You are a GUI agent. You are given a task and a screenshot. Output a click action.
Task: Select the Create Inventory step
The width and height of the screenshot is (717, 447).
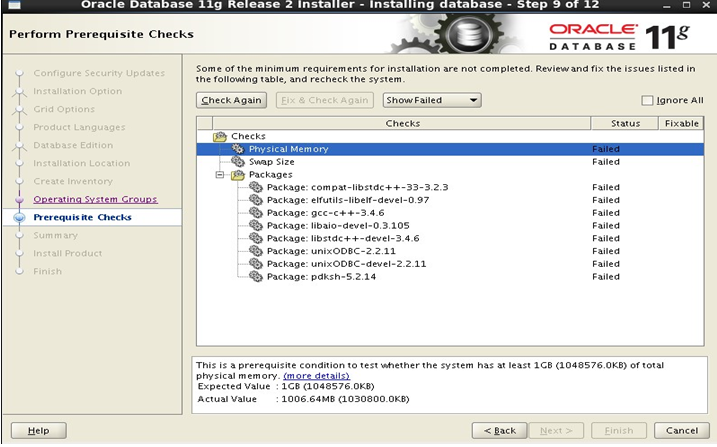[x=73, y=181]
